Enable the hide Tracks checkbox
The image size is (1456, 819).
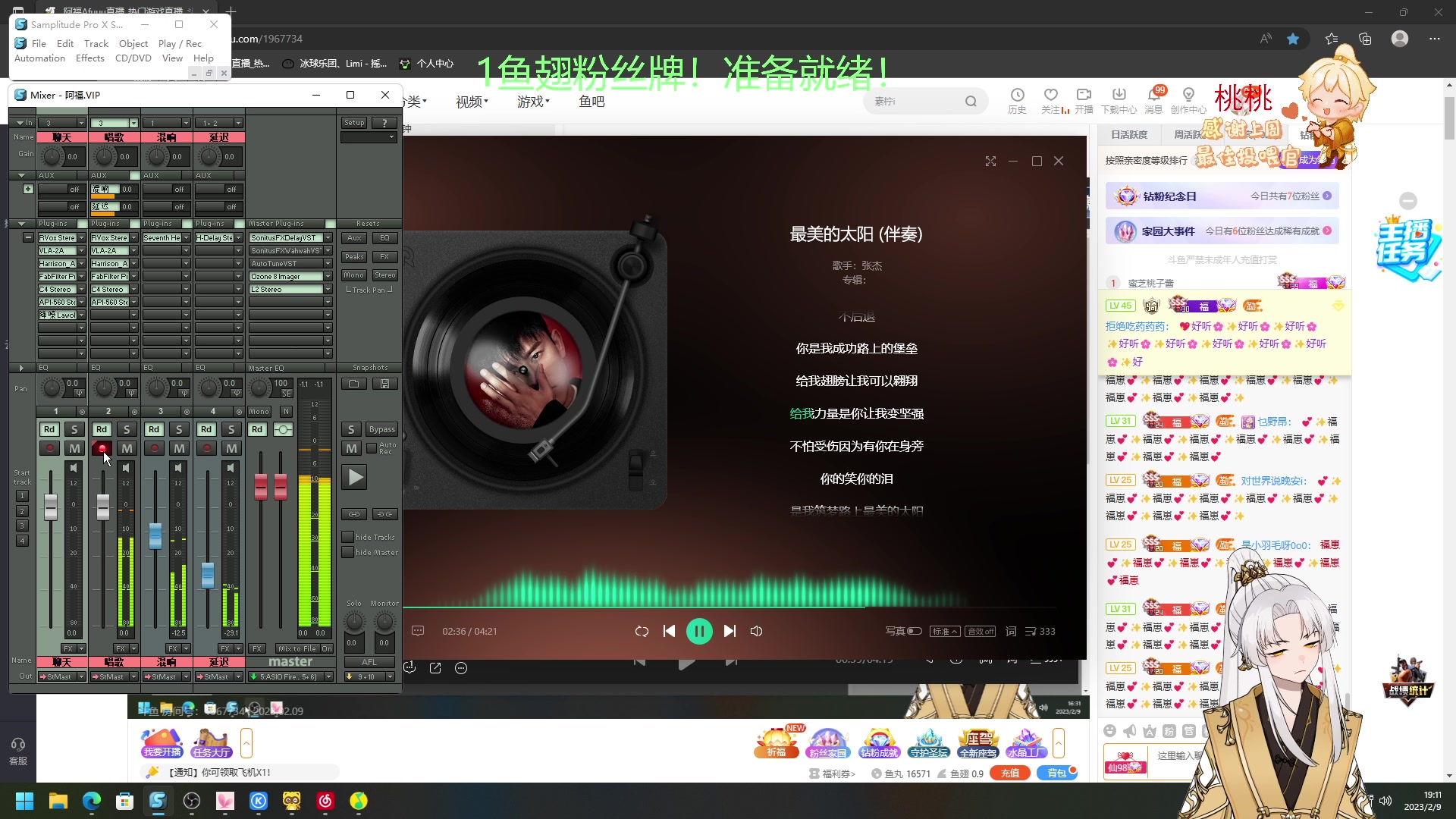coord(348,537)
